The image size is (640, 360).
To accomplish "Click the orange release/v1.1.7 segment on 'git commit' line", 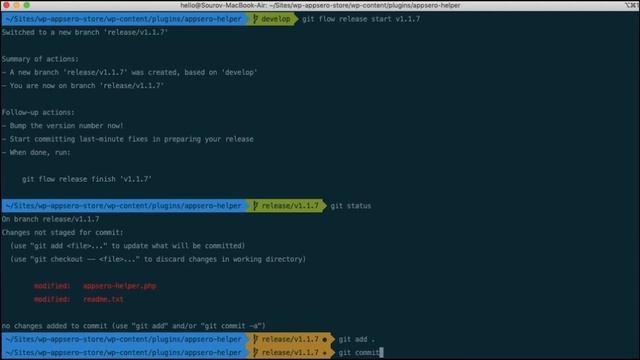I will [290, 352].
